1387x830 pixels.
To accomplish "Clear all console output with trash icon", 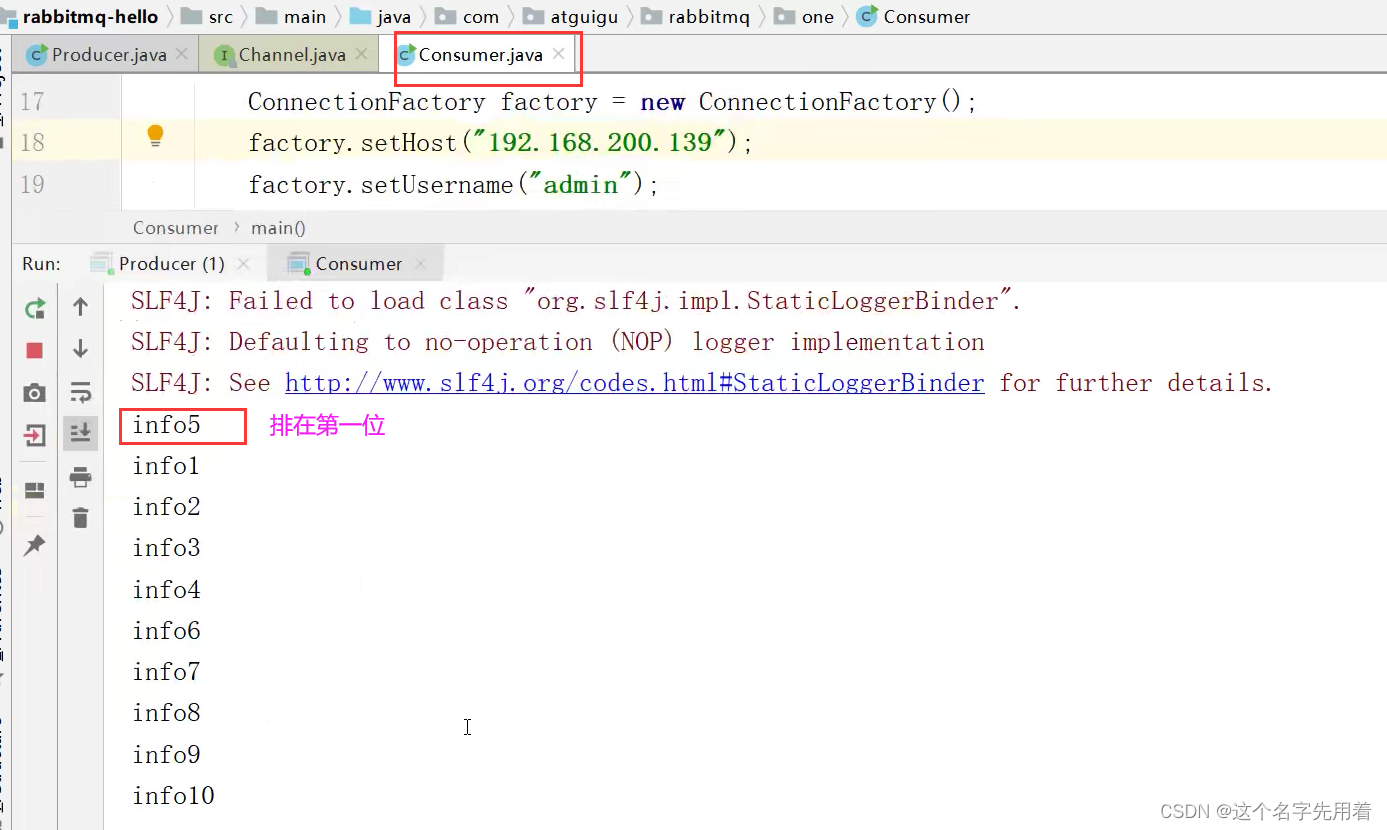I will (81, 517).
